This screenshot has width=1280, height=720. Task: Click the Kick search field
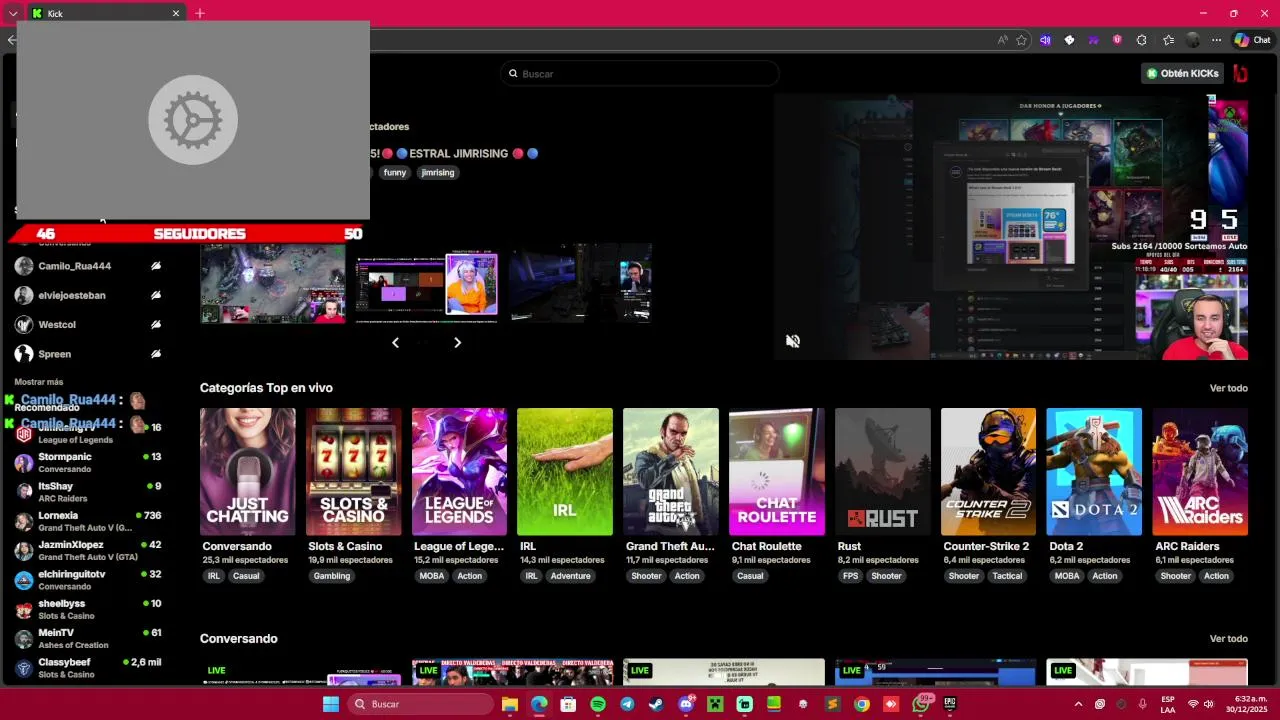[640, 73]
